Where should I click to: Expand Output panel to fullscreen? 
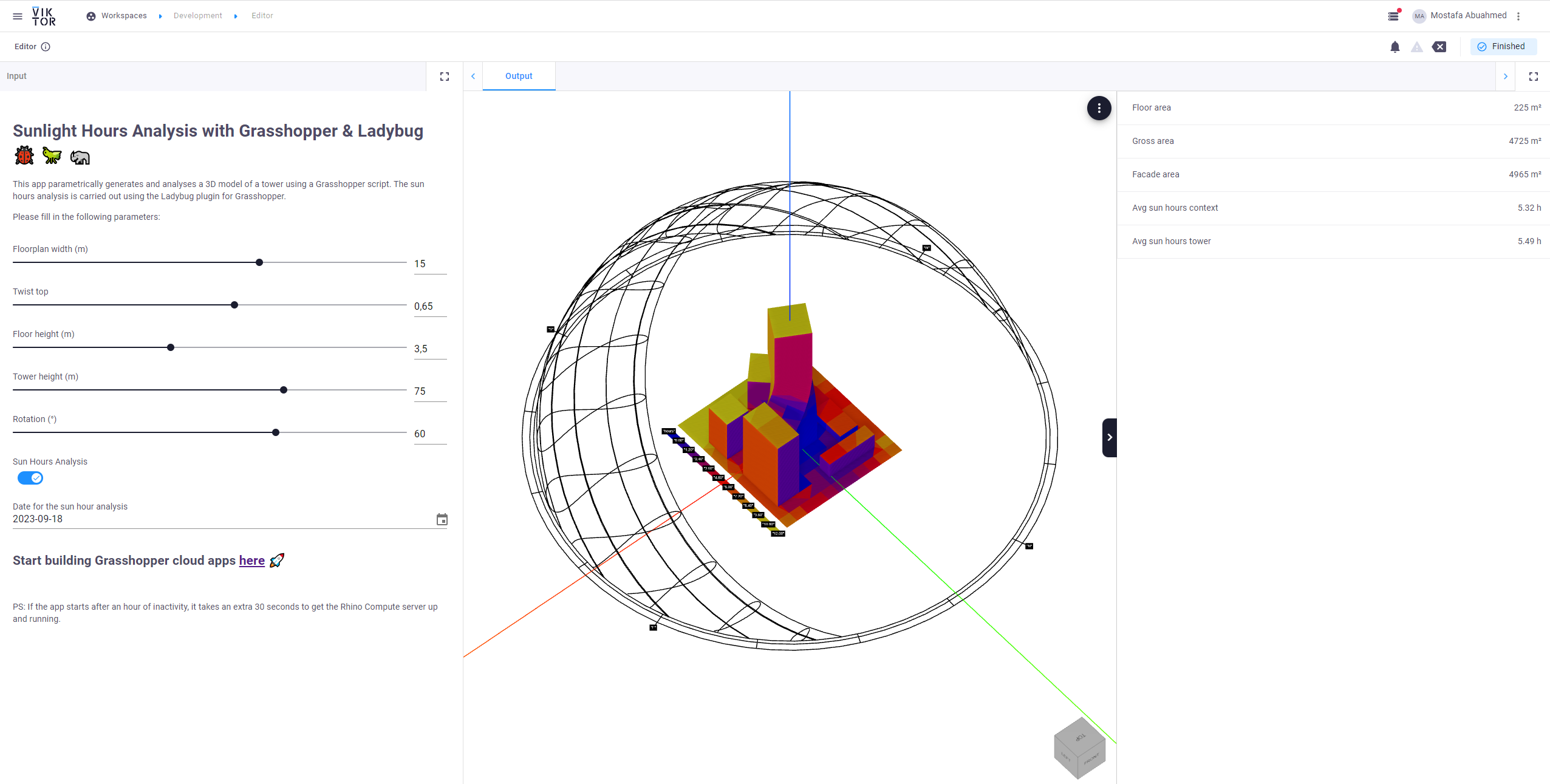1533,77
